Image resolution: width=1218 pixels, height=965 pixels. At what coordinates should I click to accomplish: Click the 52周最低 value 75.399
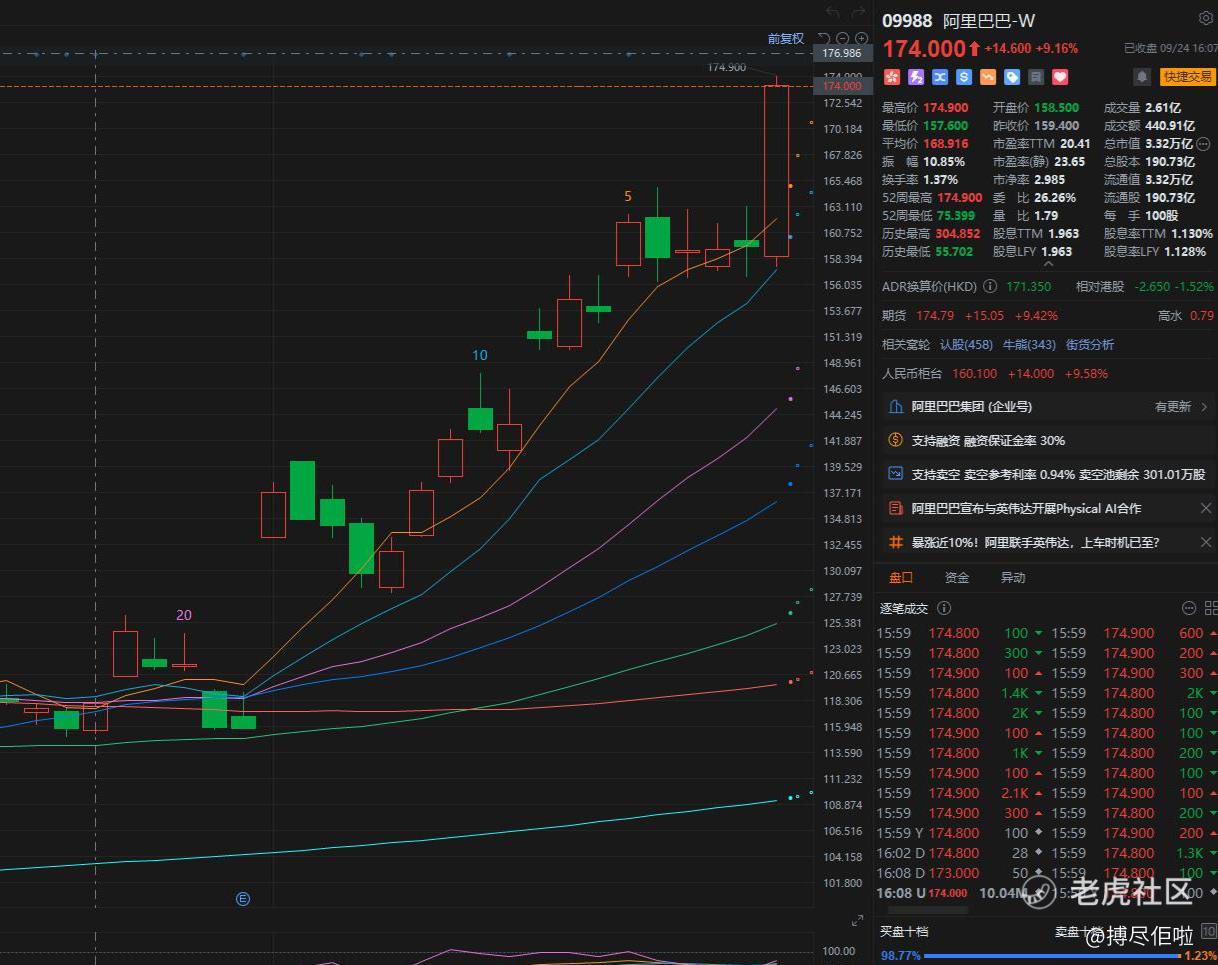955,216
